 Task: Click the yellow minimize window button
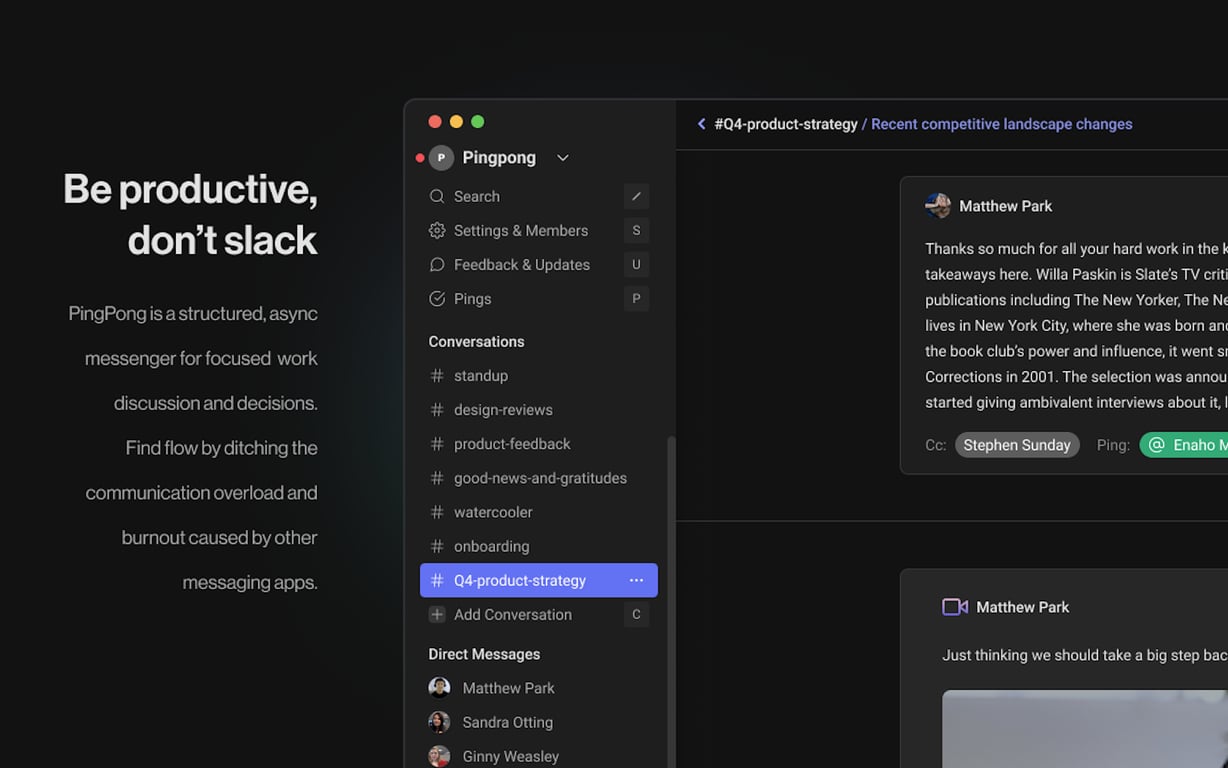click(x=456, y=122)
